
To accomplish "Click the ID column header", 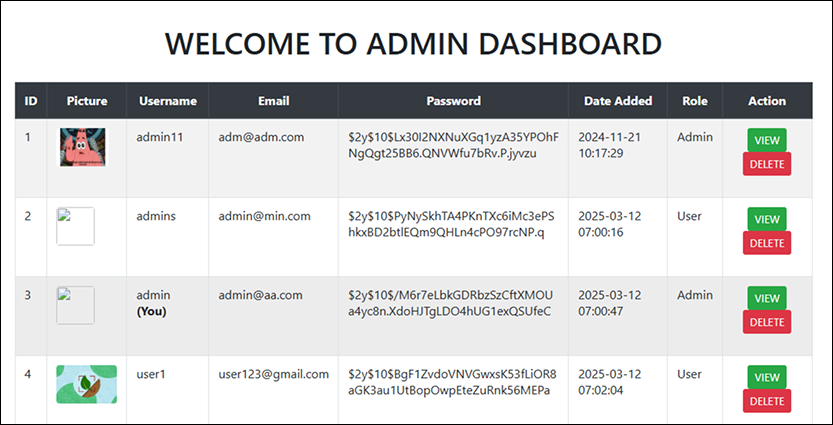I will click(x=31, y=101).
